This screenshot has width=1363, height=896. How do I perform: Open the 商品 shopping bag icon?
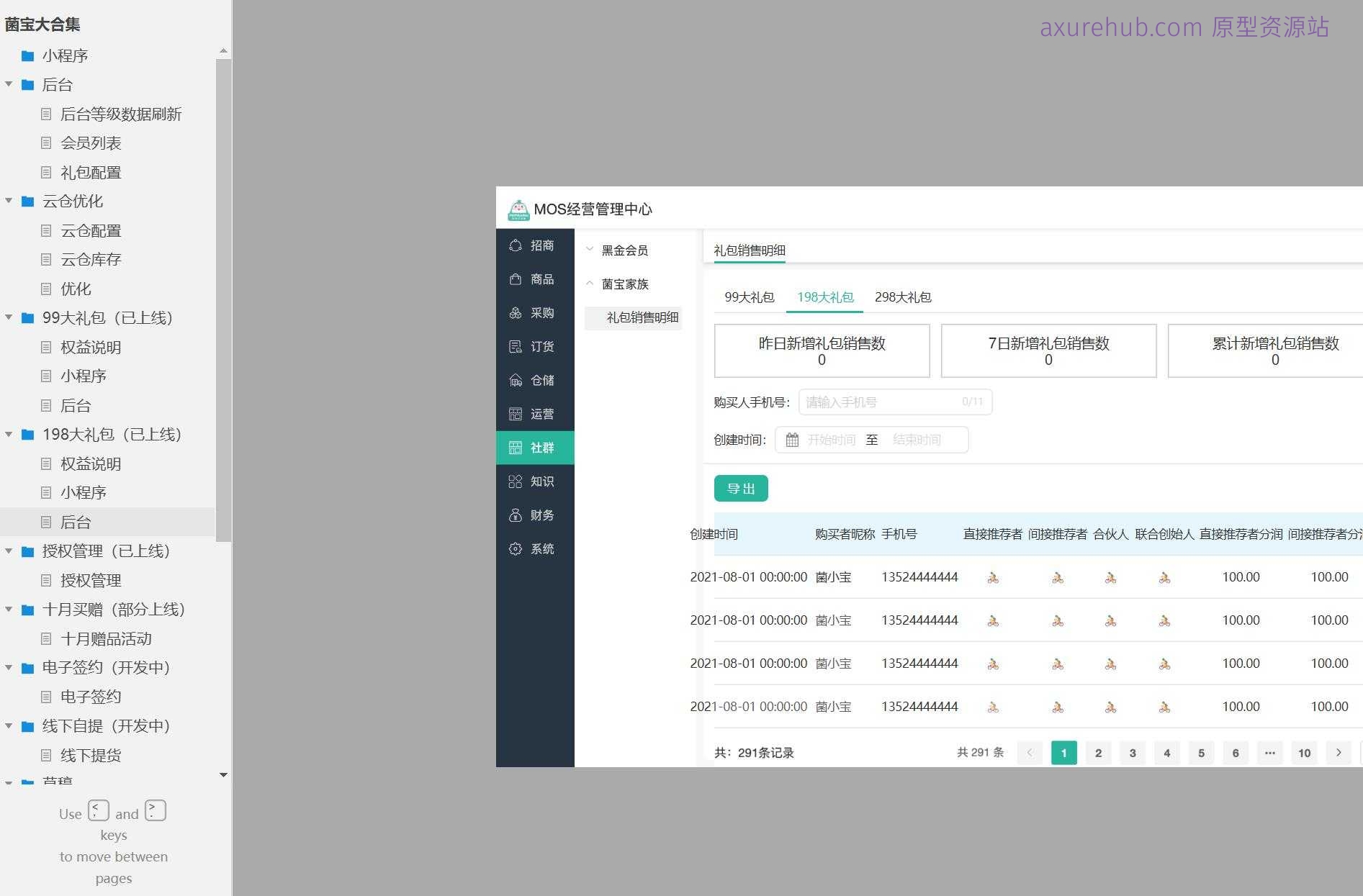516,279
